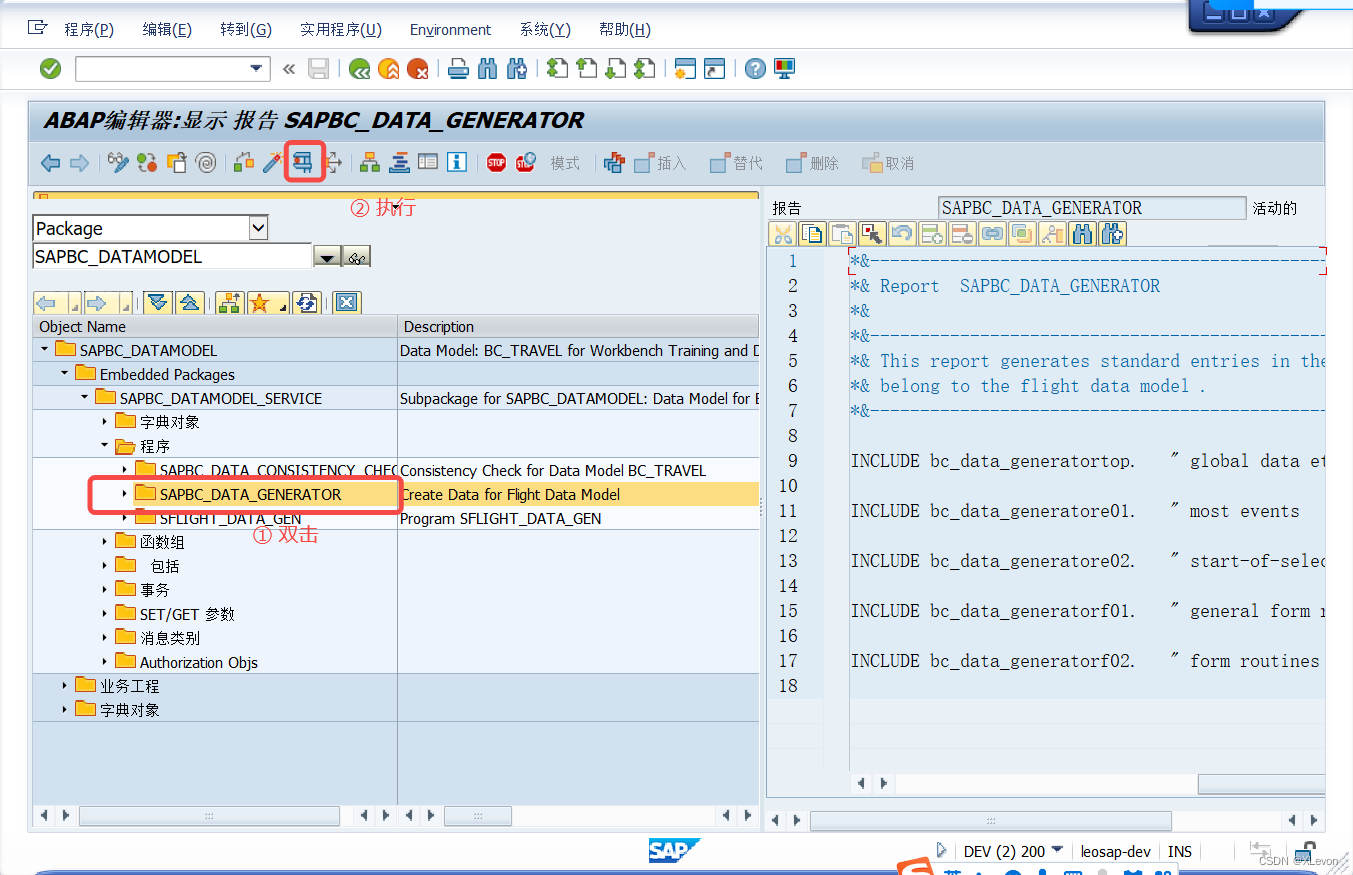The height and width of the screenshot is (875, 1353).
Task: Click the Print icon
Action: tap(458, 69)
